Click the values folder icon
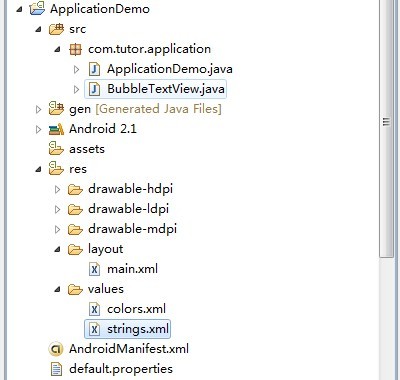Image resolution: width=400 pixels, height=380 pixels. [x=75, y=289]
